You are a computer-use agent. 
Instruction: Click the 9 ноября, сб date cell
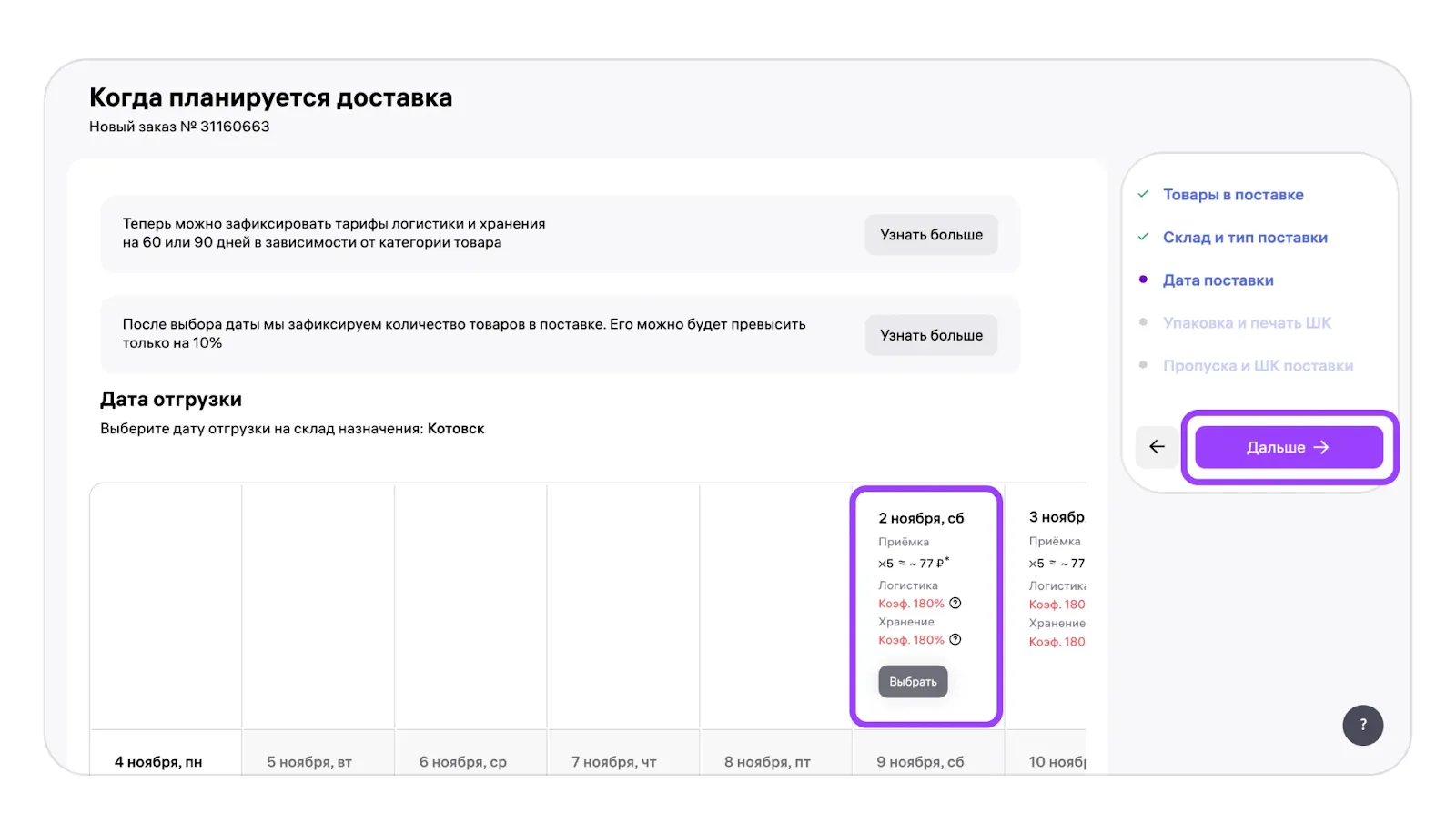920,761
